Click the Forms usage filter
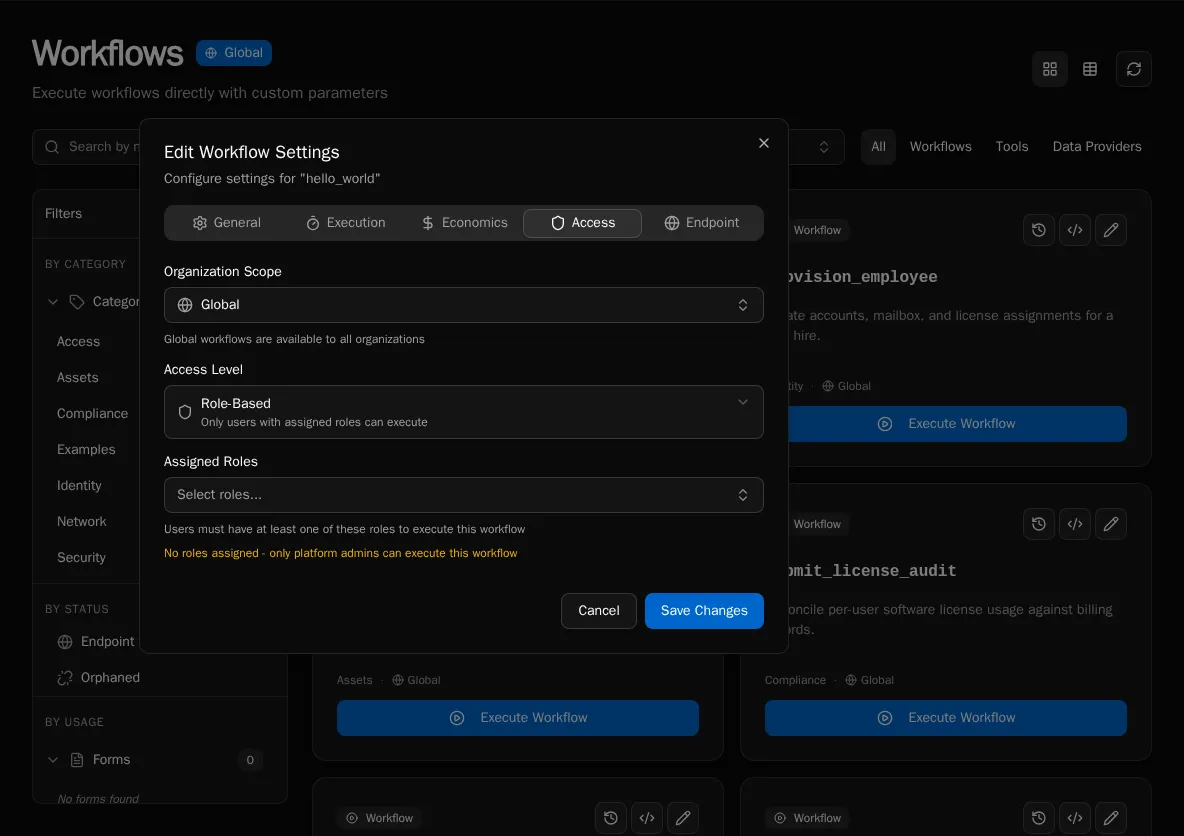Image resolution: width=1184 pixels, height=836 pixels. (x=111, y=760)
